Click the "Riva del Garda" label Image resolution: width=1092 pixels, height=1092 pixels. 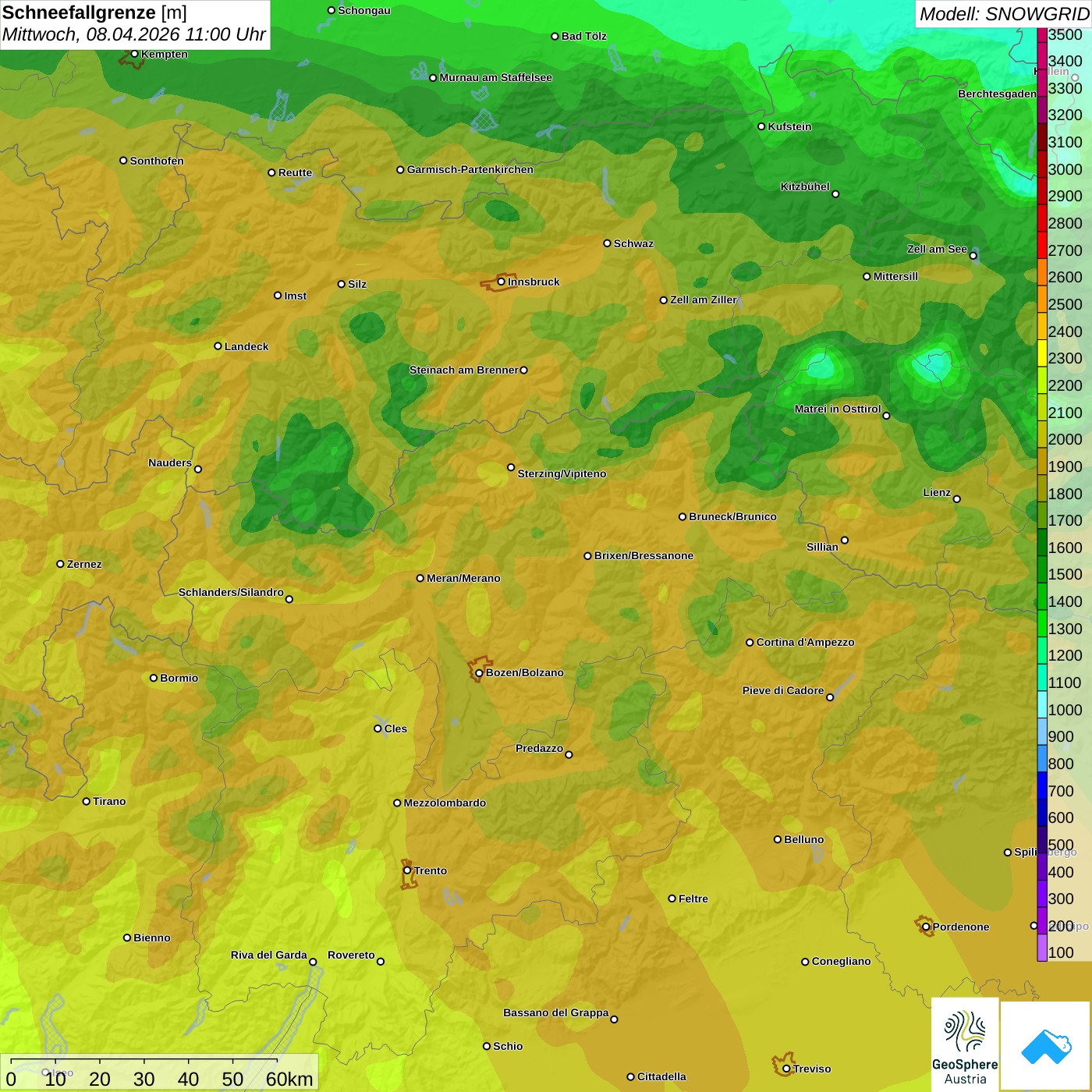[269, 955]
